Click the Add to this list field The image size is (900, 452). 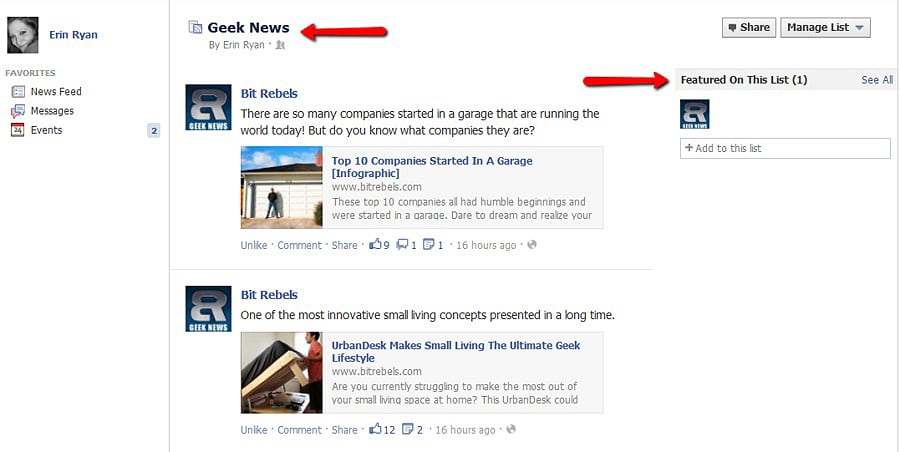click(x=785, y=148)
